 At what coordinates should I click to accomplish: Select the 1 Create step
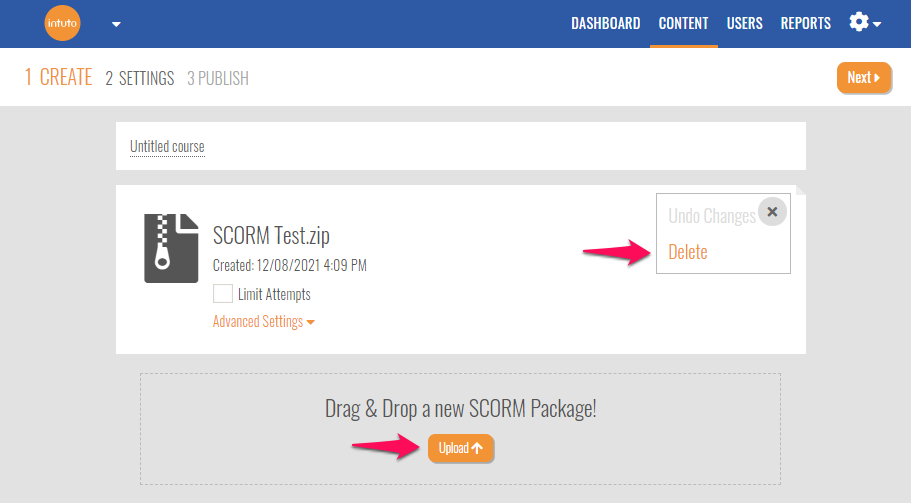coord(59,77)
